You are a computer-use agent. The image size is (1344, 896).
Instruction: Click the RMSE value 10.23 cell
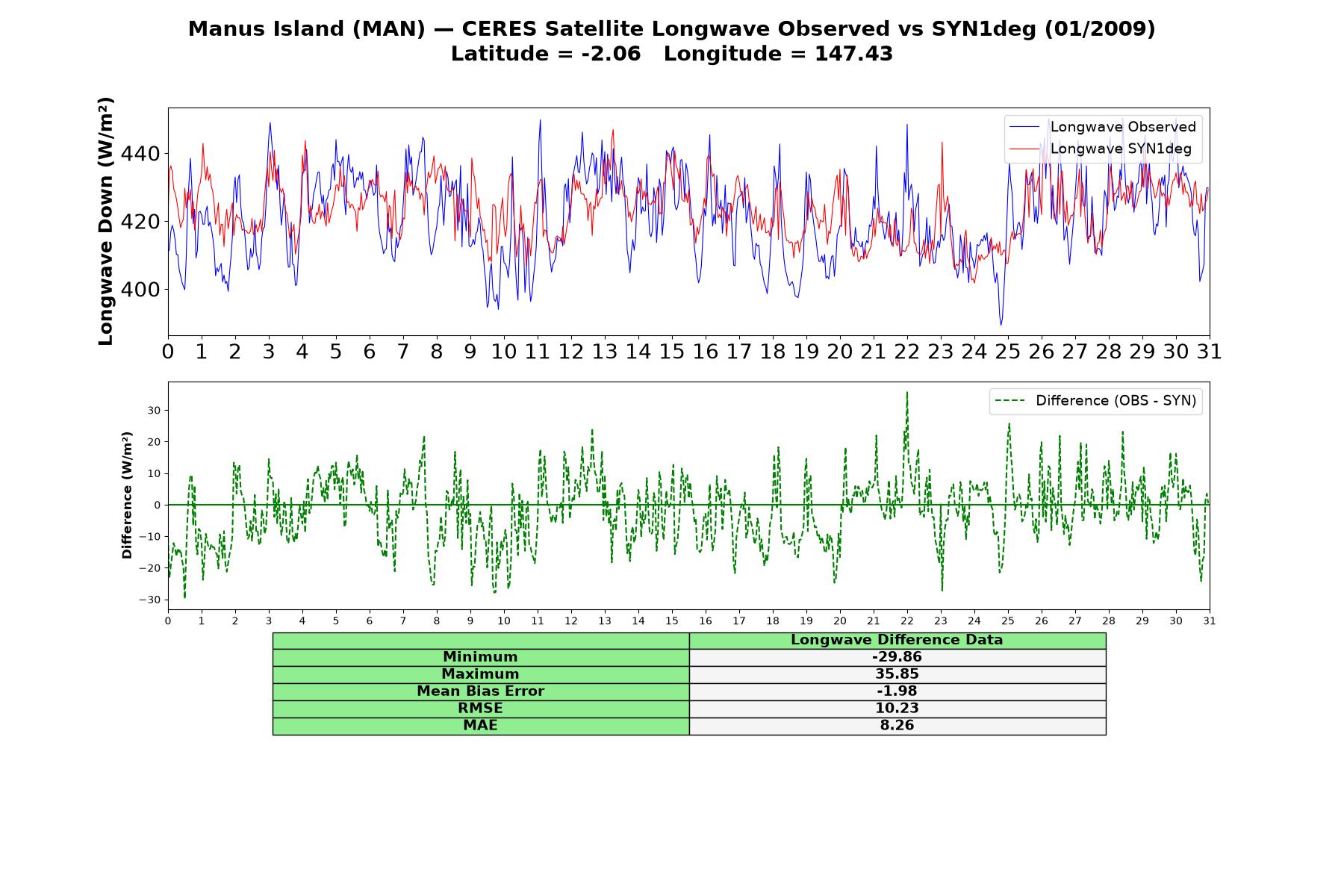point(897,709)
